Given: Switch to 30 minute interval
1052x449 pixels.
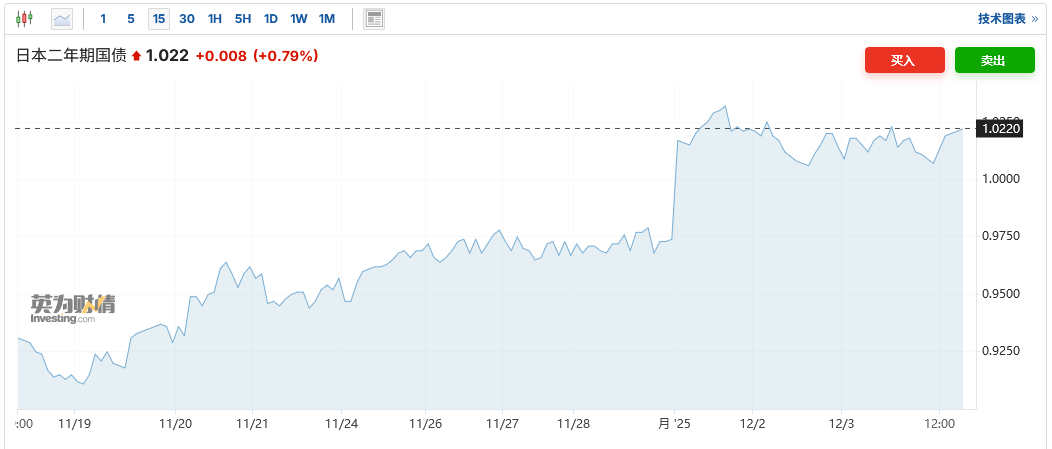Looking at the screenshot, I should tap(187, 18).
